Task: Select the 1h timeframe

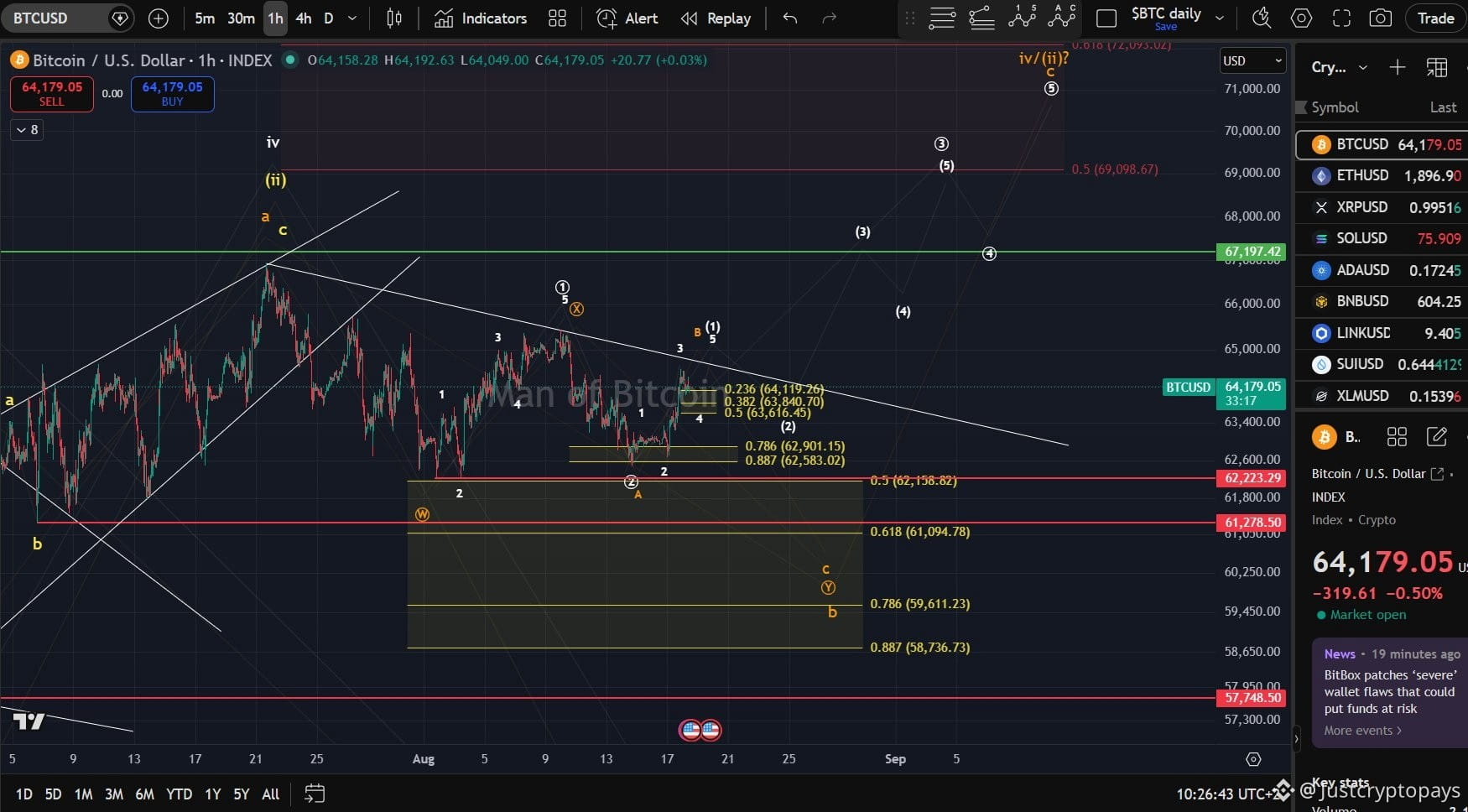Action: (275, 18)
